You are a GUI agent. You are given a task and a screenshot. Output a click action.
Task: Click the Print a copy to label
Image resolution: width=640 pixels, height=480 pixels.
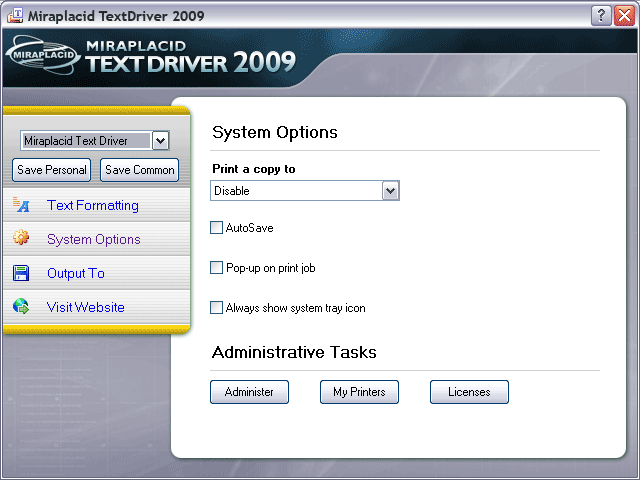[x=253, y=169]
